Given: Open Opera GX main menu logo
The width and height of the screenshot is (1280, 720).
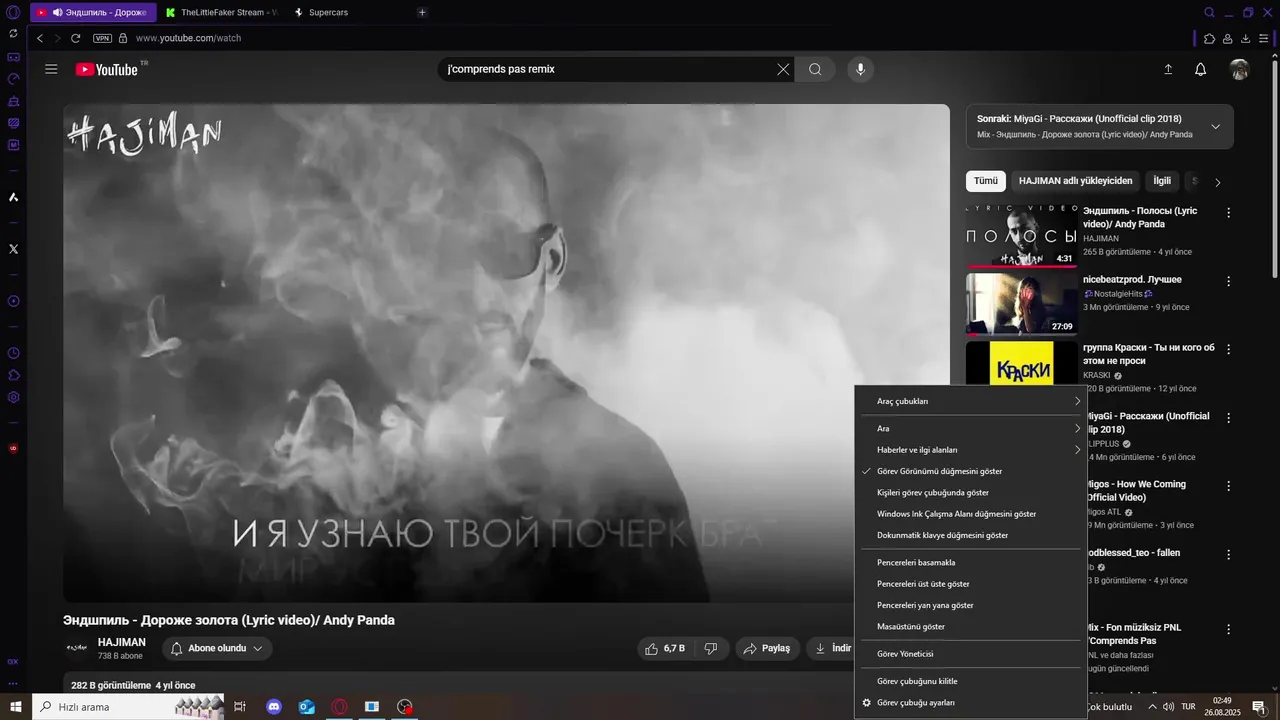Looking at the screenshot, I should click(x=13, y=12).
